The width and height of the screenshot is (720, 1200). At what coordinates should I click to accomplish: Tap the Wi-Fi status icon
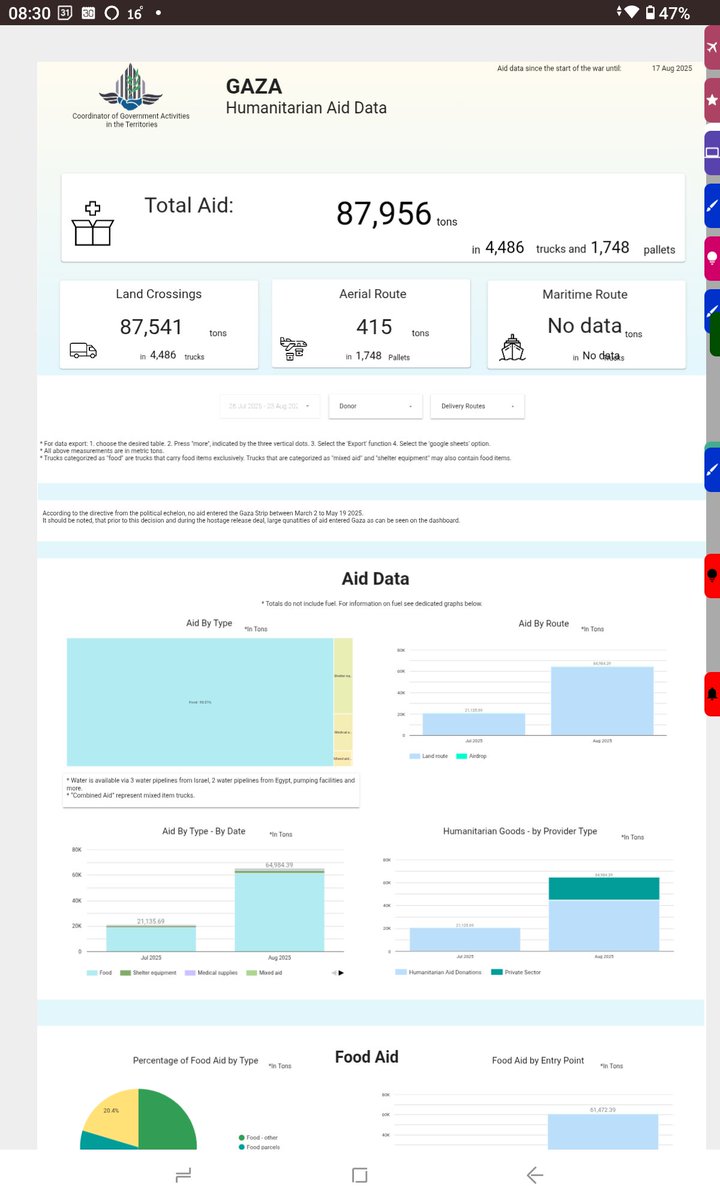pyautogui.click(x=630, y=13)
